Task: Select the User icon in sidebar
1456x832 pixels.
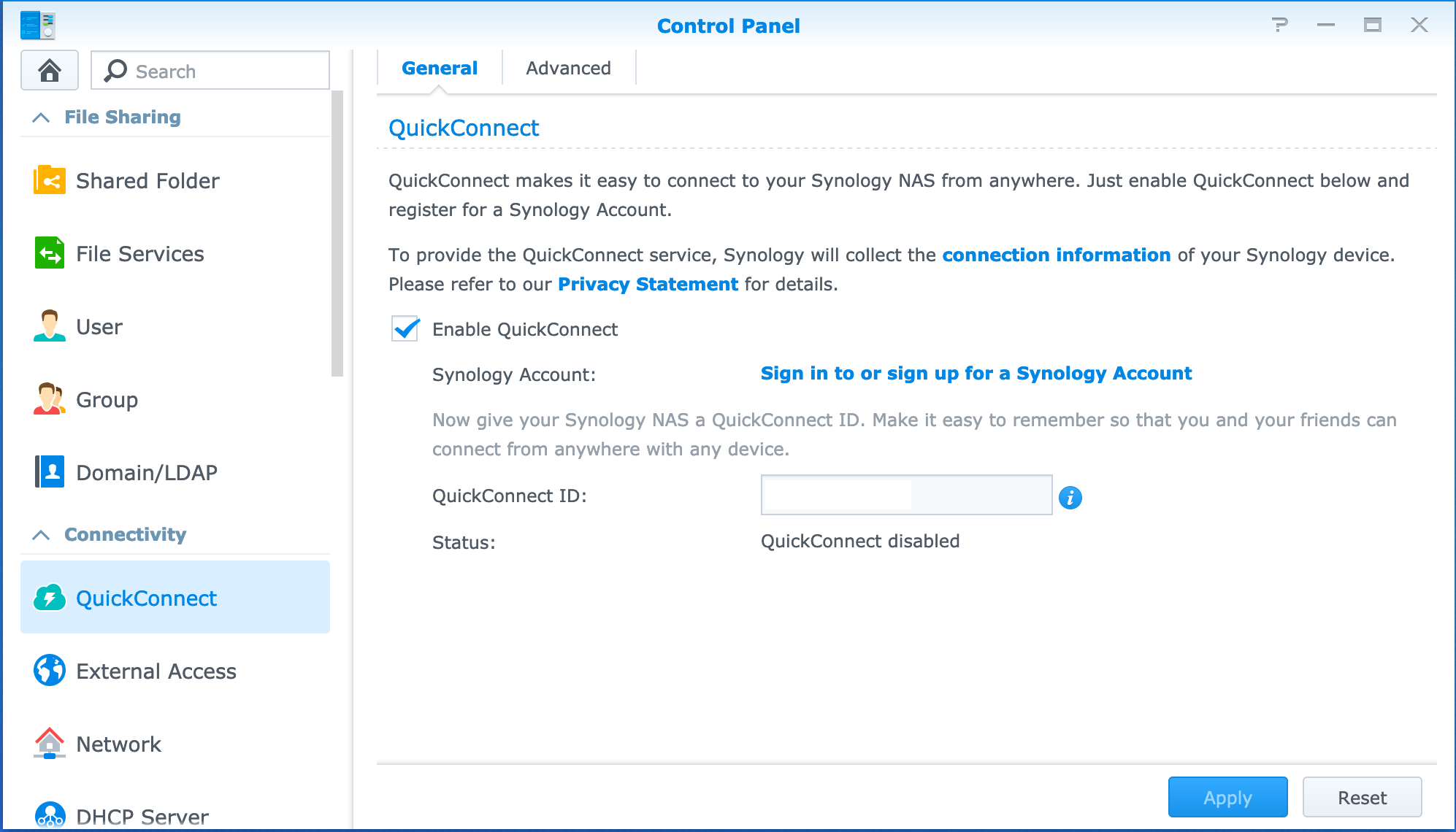Action: [x=50, y=326]
